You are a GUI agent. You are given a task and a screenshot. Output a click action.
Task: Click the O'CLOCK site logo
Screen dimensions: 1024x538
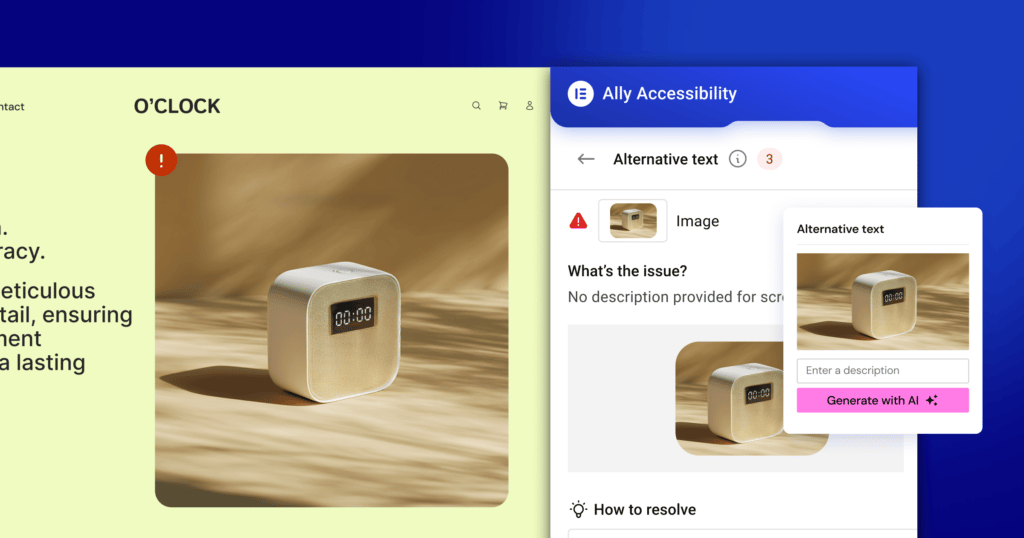tap(177, 106)
